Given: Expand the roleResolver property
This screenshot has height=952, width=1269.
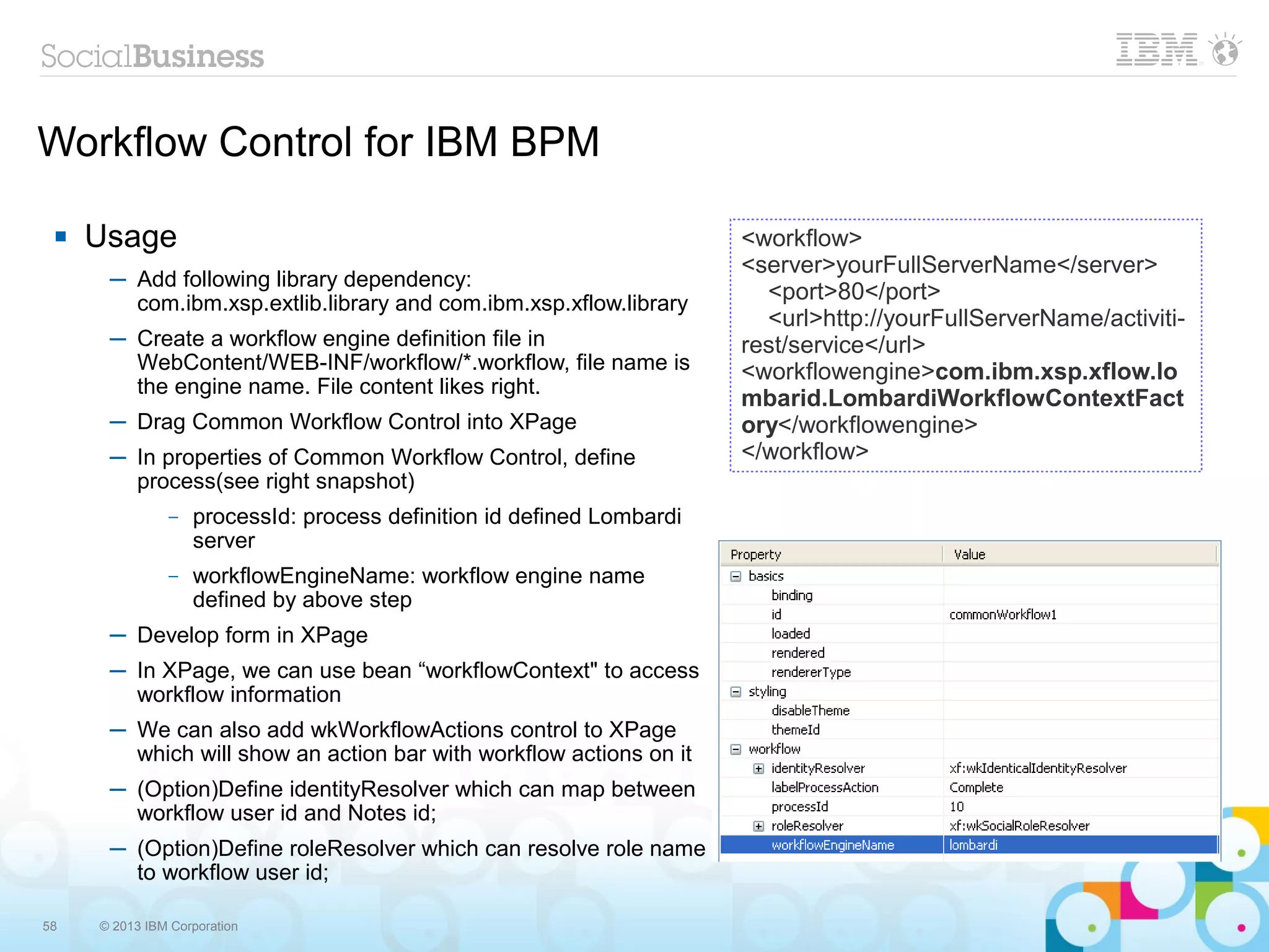Looking at the screenshot, I should [x=758, y=826].
